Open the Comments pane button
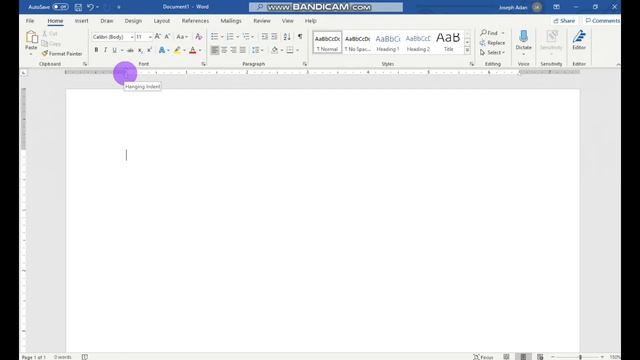 point(602,20)
